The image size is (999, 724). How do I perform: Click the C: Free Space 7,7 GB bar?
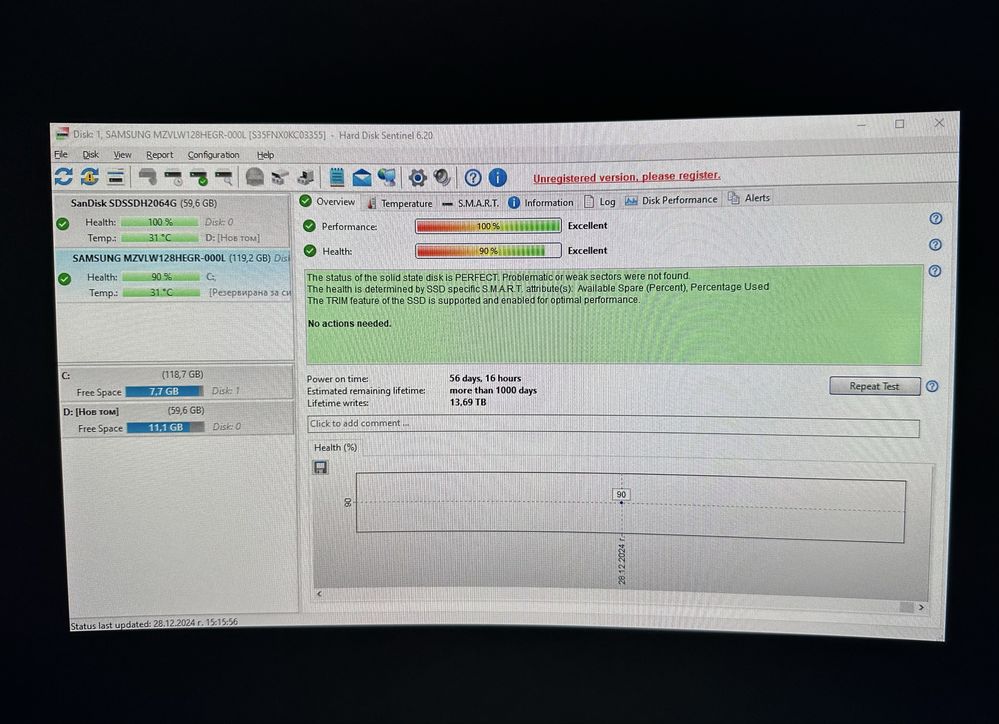coord(164,391)
